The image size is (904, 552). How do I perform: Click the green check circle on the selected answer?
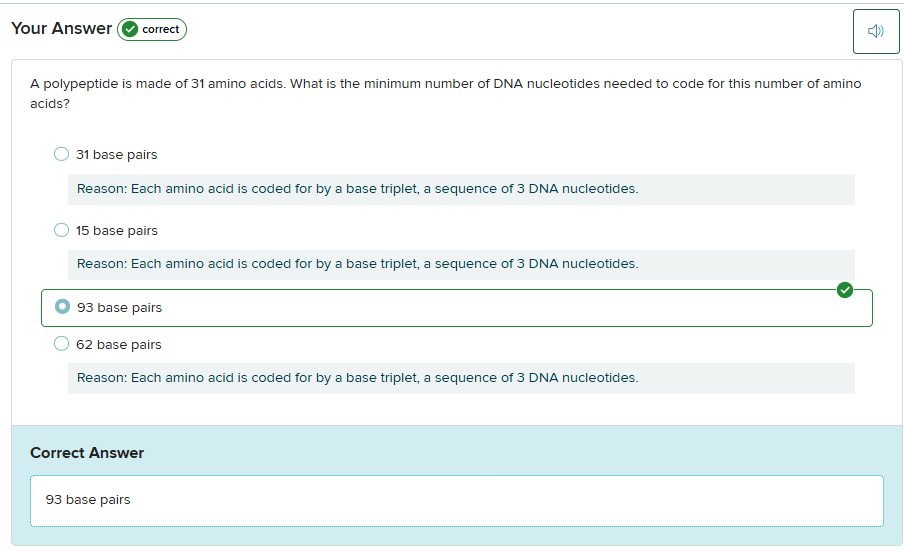pyautogui.click(x=845, y=290)
